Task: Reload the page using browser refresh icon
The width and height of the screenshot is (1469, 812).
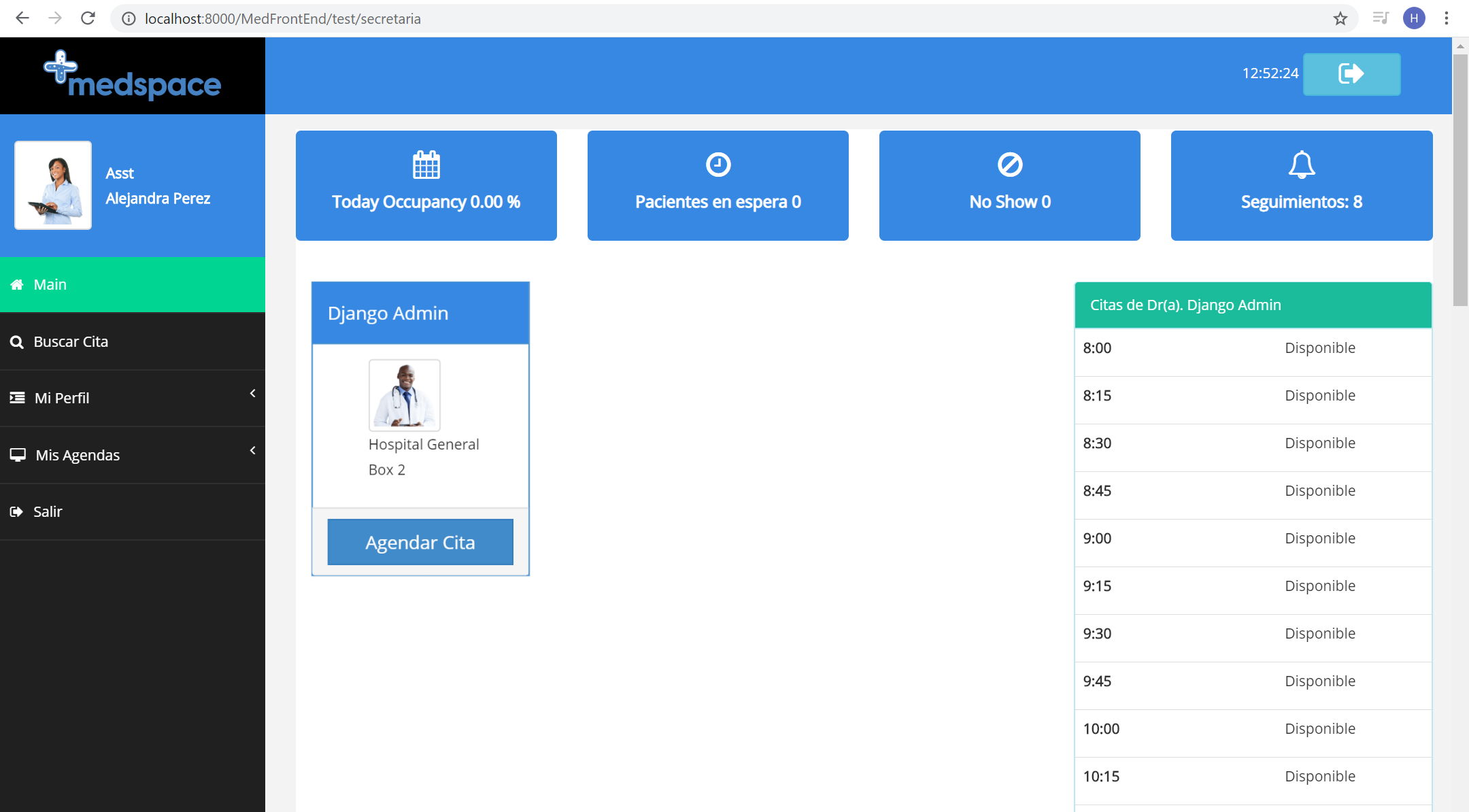Action: point(88,18)
